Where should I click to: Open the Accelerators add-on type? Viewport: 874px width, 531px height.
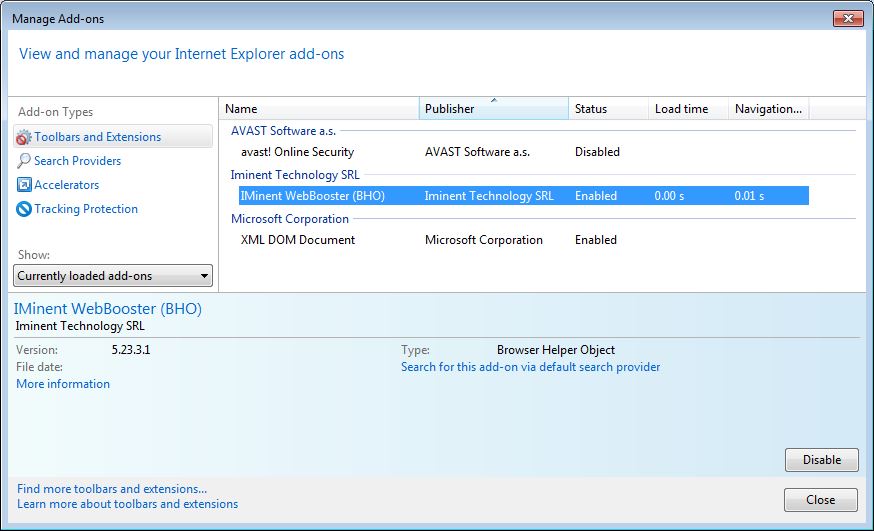pos(66,184)
